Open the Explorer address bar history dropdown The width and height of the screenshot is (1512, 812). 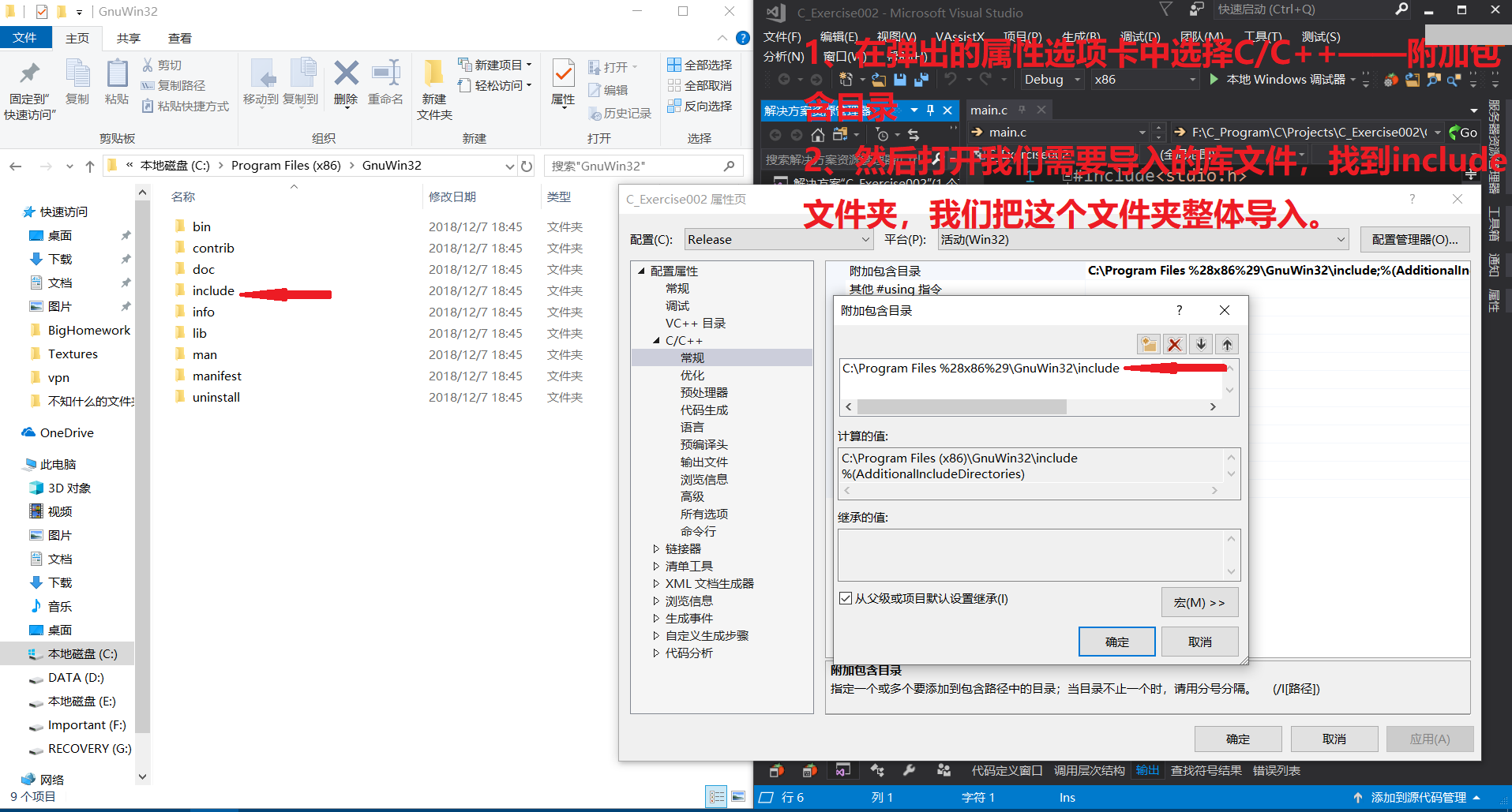tap(509, 166)
